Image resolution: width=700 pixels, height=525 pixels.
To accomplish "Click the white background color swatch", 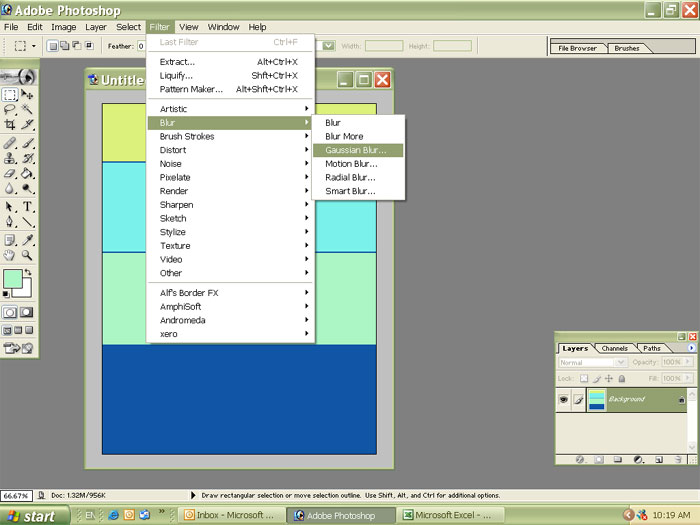I will coord(26,291).
